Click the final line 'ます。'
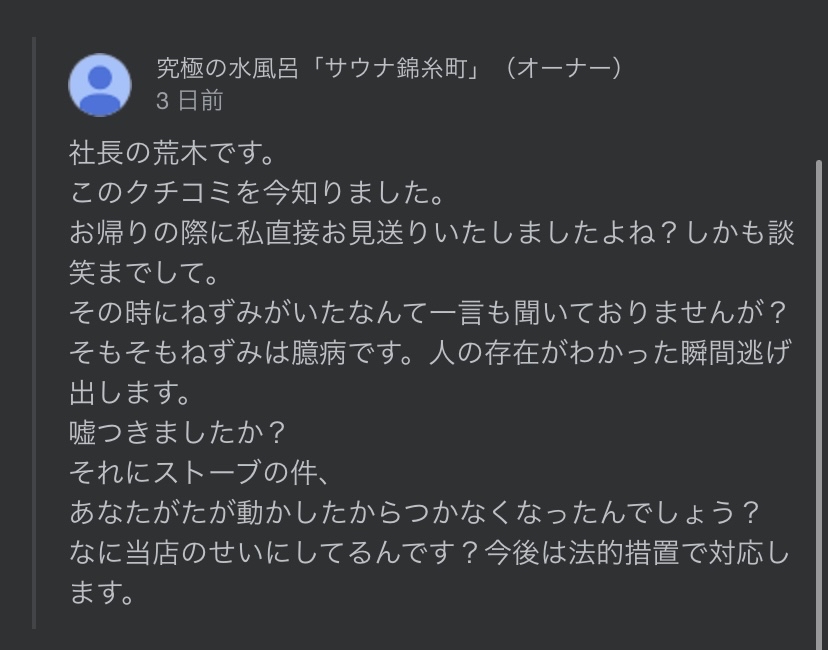This screenshot has height=650, width=828. [102, 592]
